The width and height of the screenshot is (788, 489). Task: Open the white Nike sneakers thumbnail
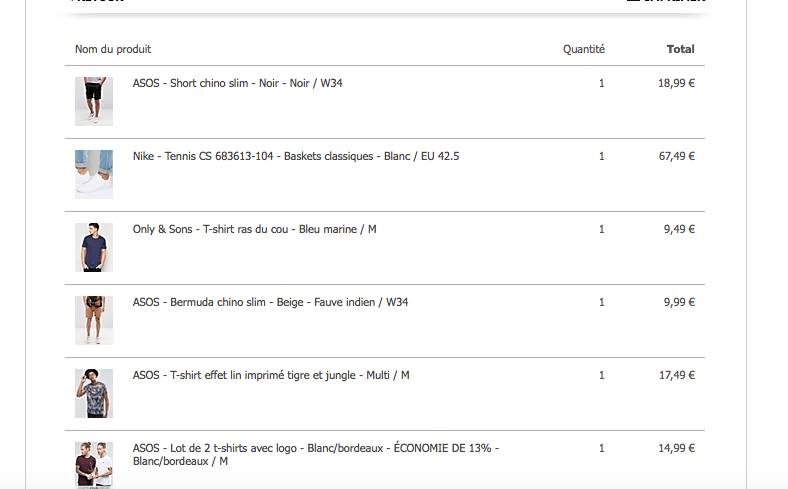pyautogui.click(x=94, y=174)
